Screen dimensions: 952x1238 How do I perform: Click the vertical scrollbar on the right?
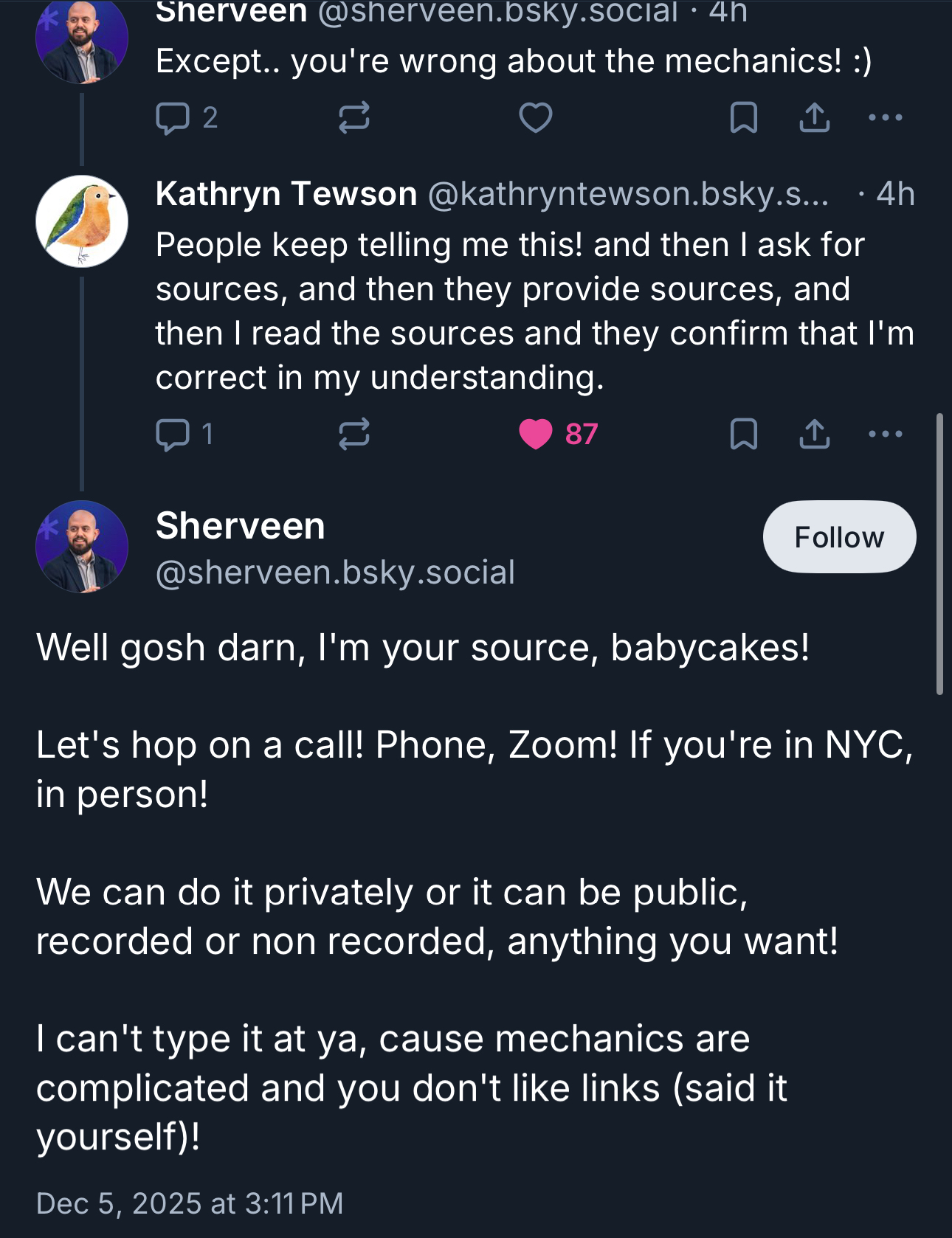pos(939,553)
